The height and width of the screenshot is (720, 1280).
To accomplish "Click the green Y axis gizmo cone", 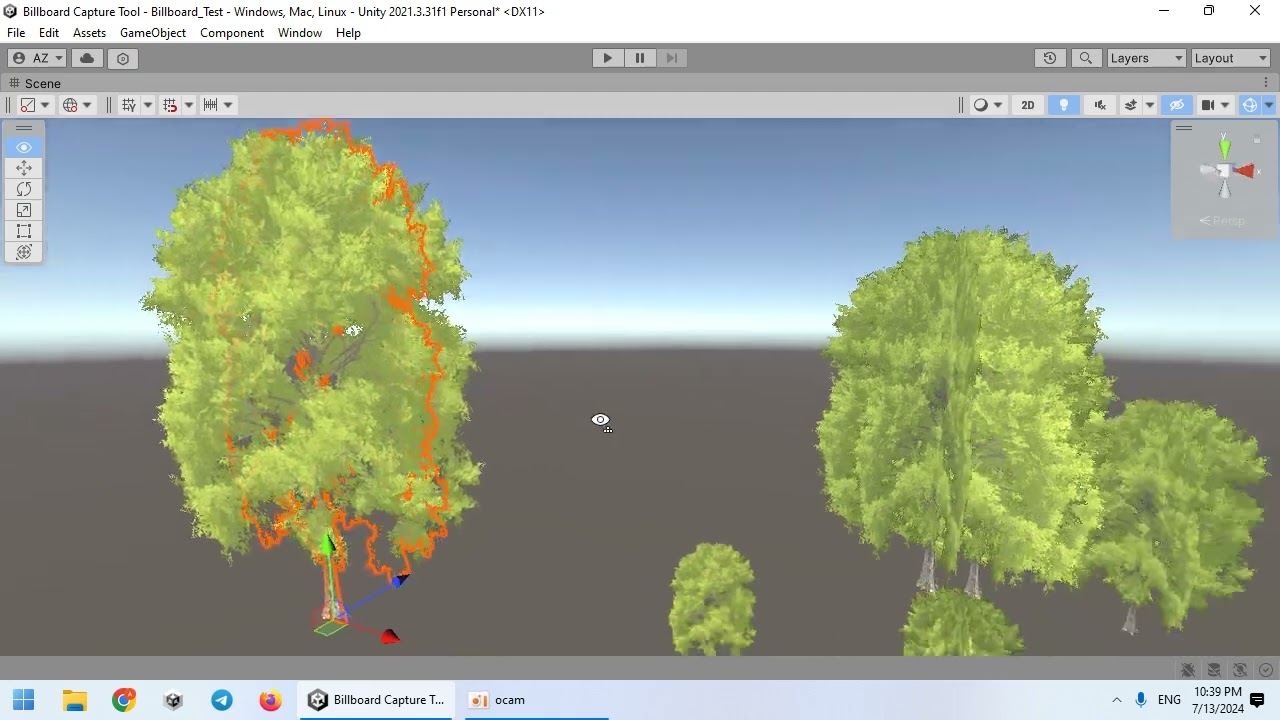I will 1225,149.
